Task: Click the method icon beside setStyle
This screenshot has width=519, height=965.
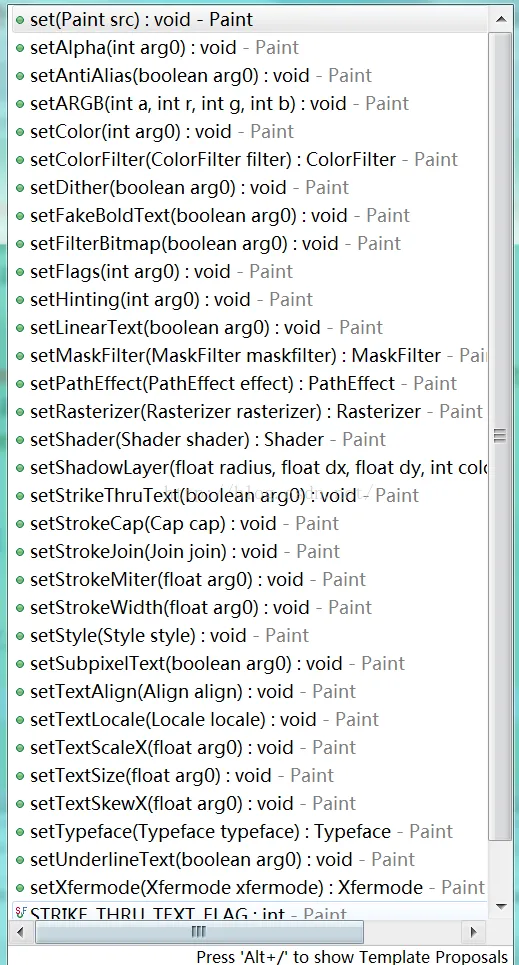Action: click(20, 636)
